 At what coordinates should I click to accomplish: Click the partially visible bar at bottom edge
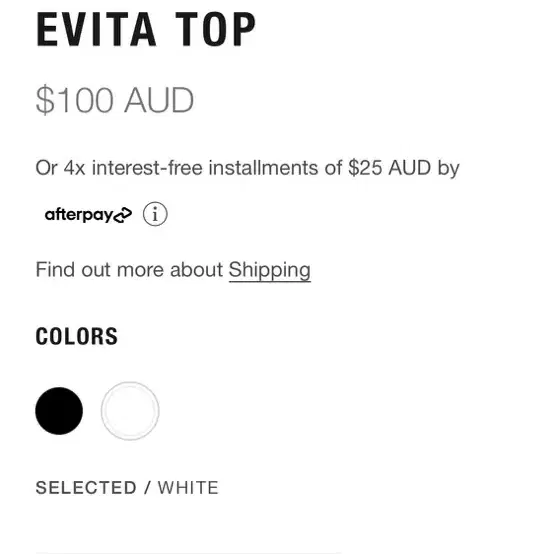(189, 552)
